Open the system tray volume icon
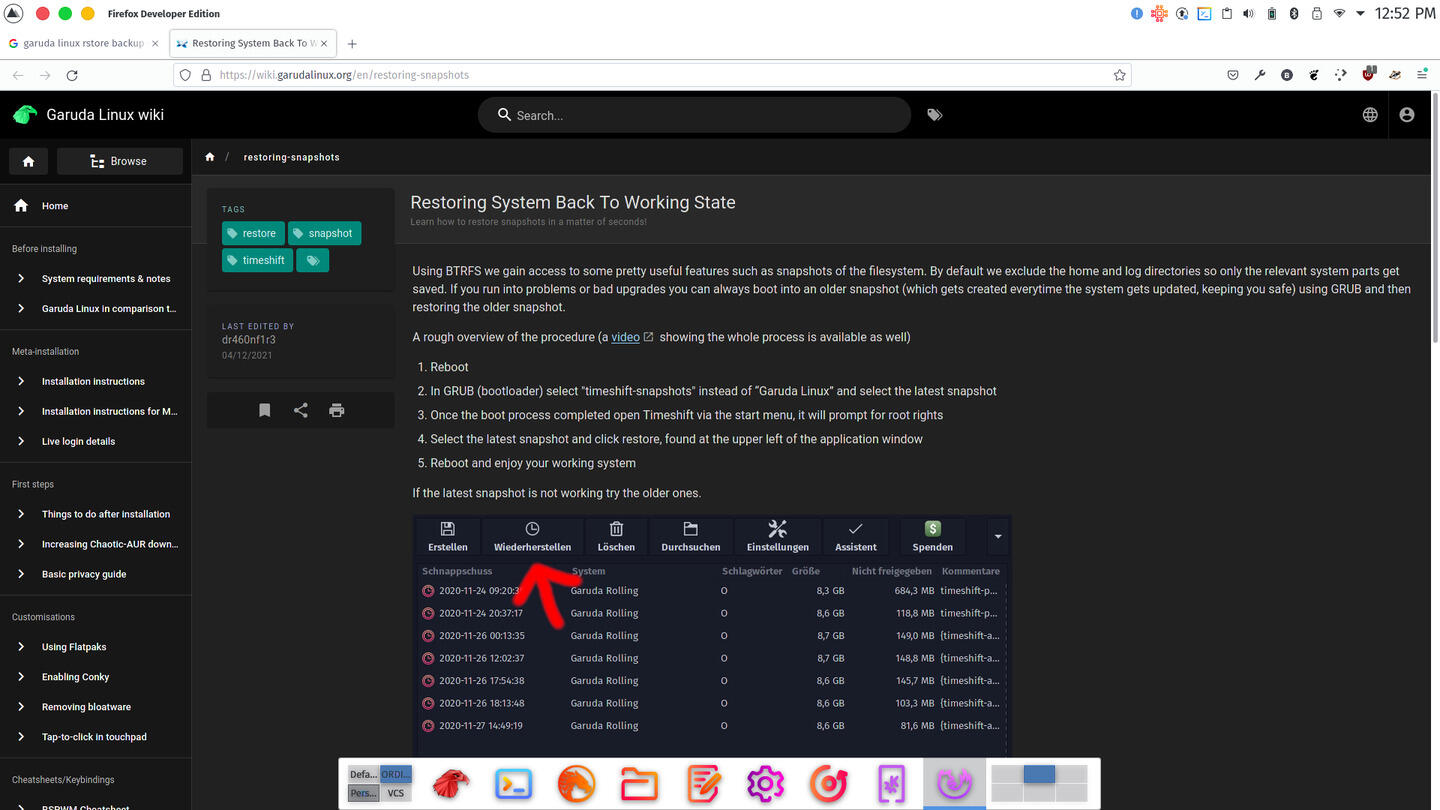 coord(1249,14)
